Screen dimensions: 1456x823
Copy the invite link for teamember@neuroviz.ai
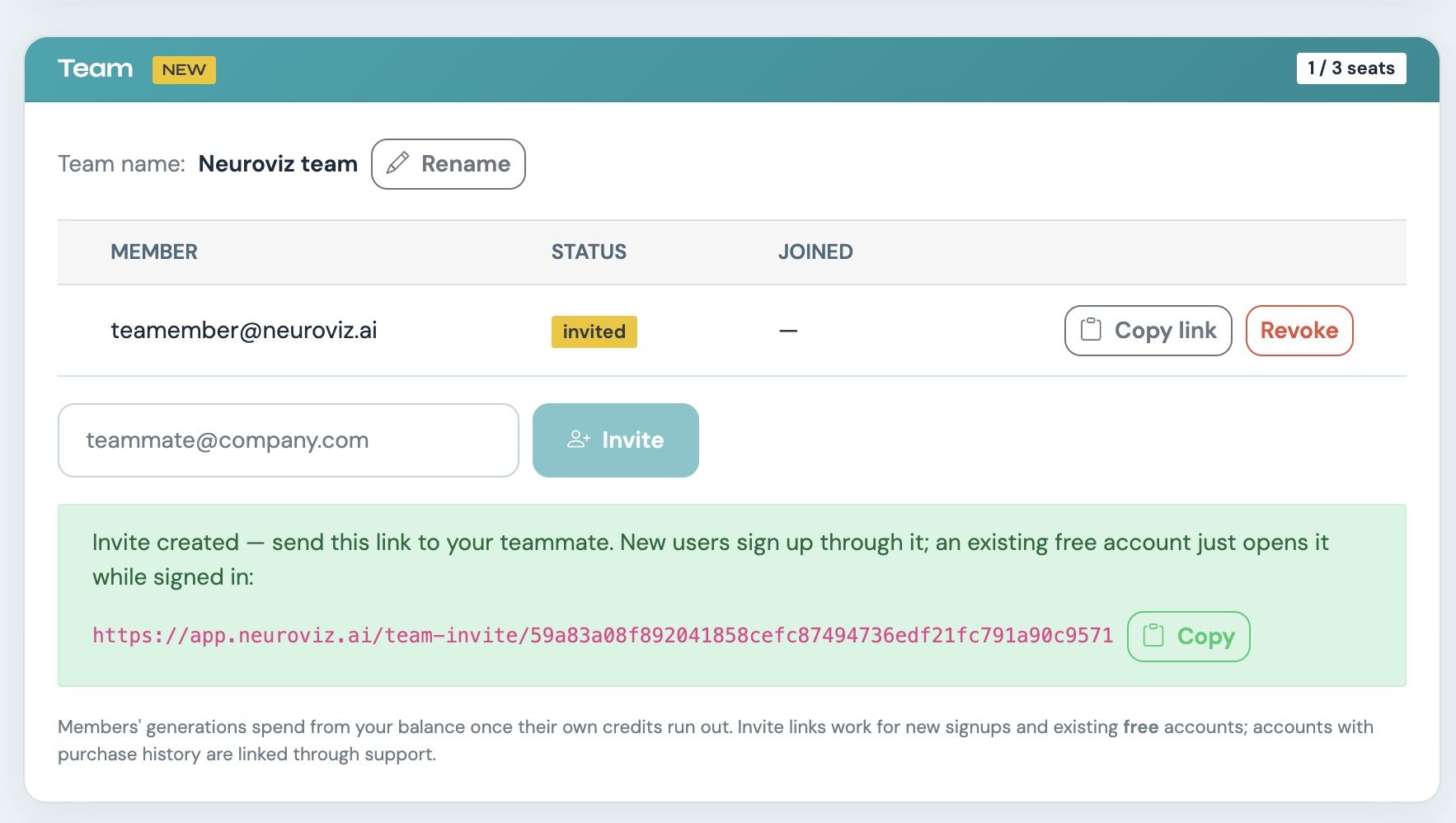click(1148, 331)
